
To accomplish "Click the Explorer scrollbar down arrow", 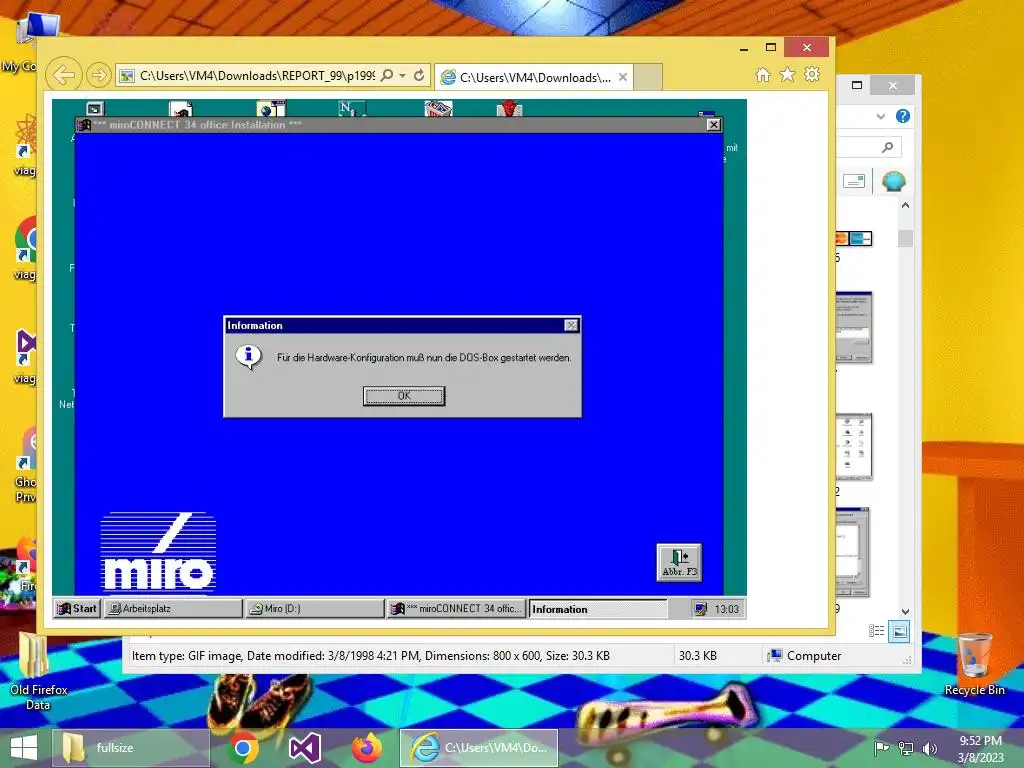I will [905, 612].
